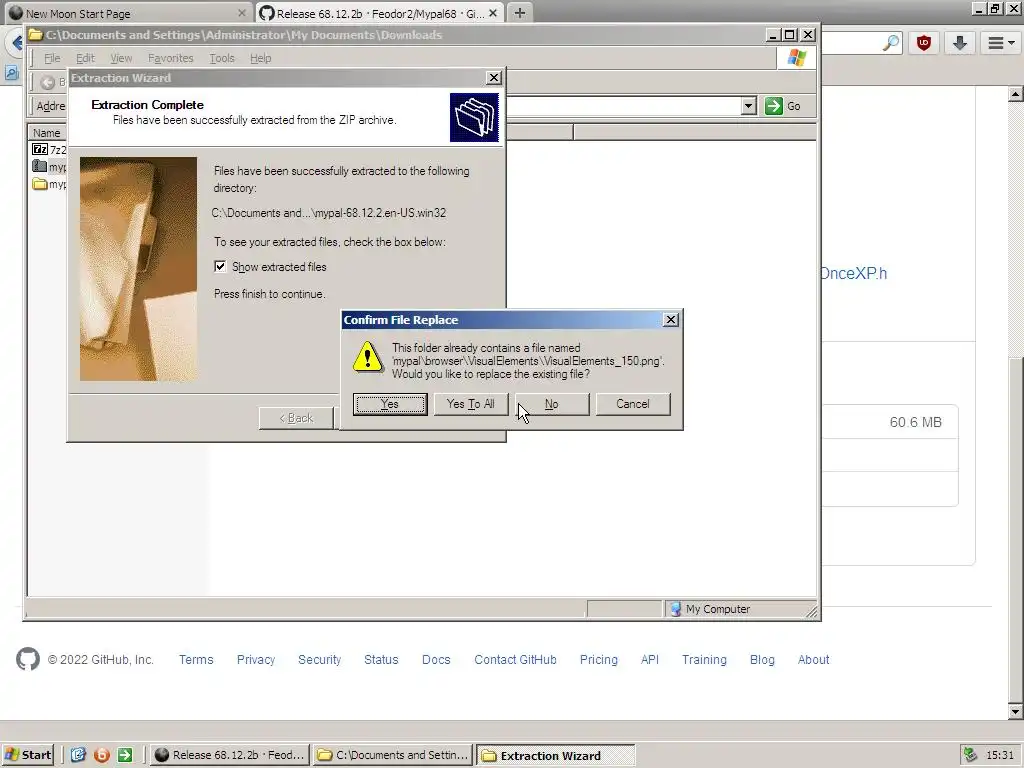Open the View menu in Explorer window
Image resolution: width=1024 pixels, height=768 pixels.
[x=121, y=58]
